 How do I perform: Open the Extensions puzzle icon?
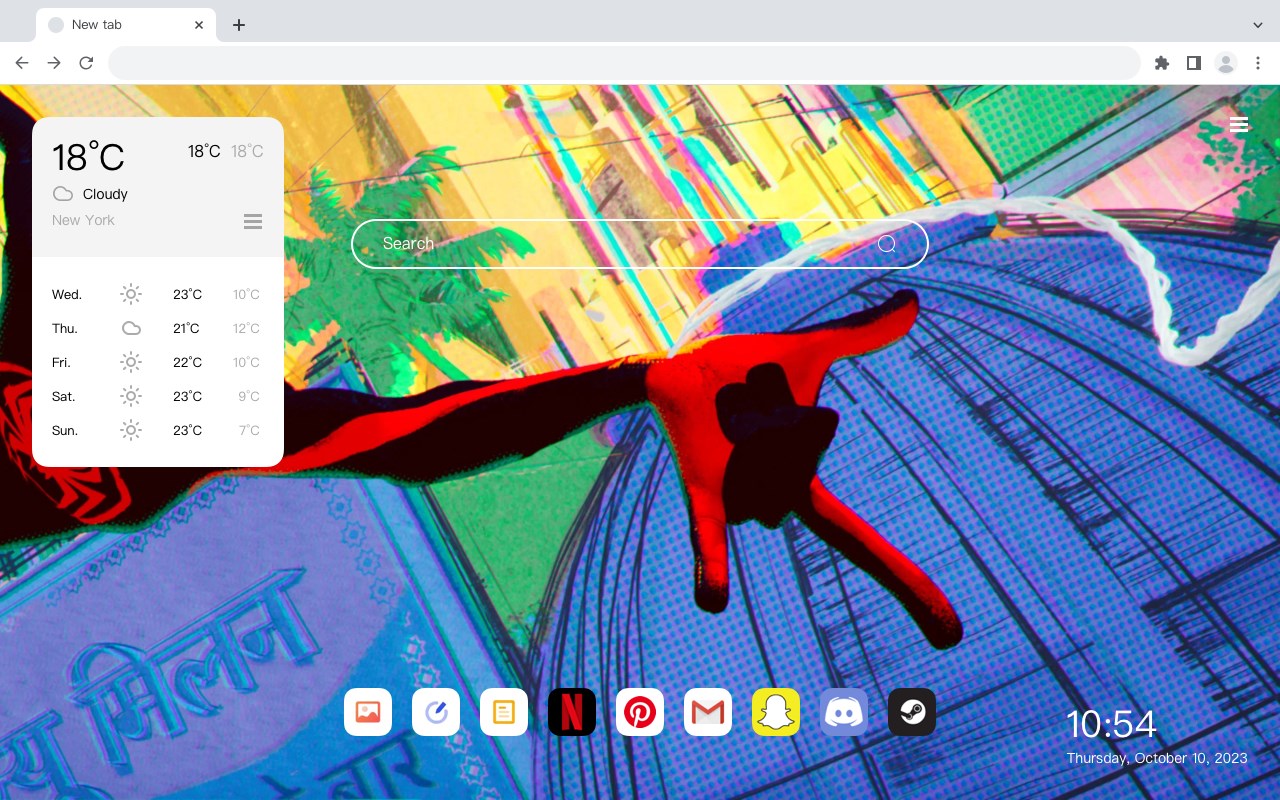1161,63
